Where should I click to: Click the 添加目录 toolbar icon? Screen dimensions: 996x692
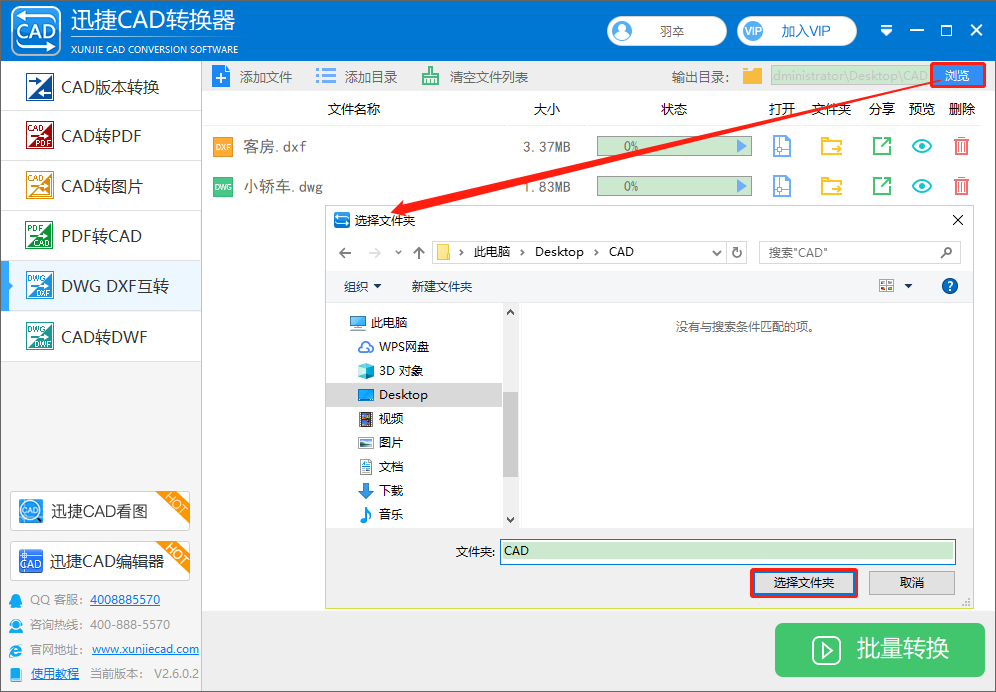click(x=325, y=75)
